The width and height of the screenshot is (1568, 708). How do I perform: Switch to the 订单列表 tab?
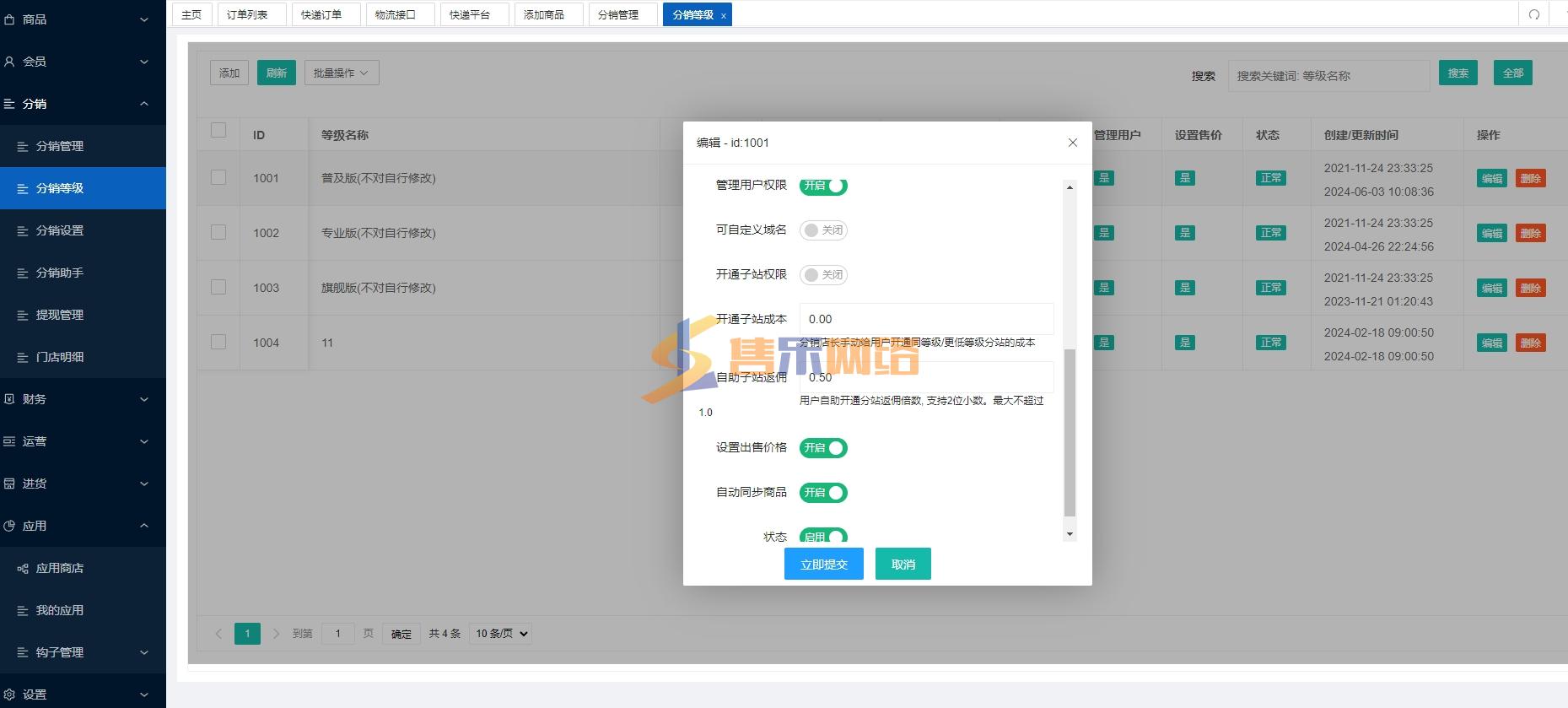[247, 14]
